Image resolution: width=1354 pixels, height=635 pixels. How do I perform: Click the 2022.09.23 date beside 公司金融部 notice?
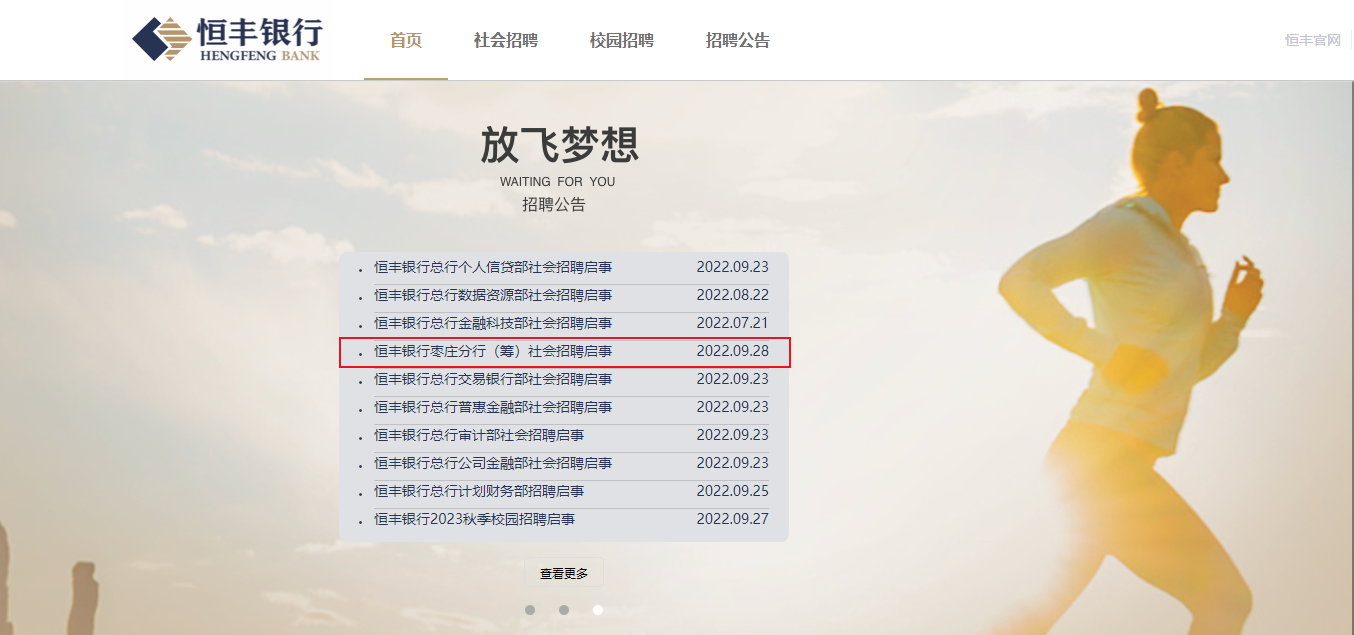click(733, 463)
